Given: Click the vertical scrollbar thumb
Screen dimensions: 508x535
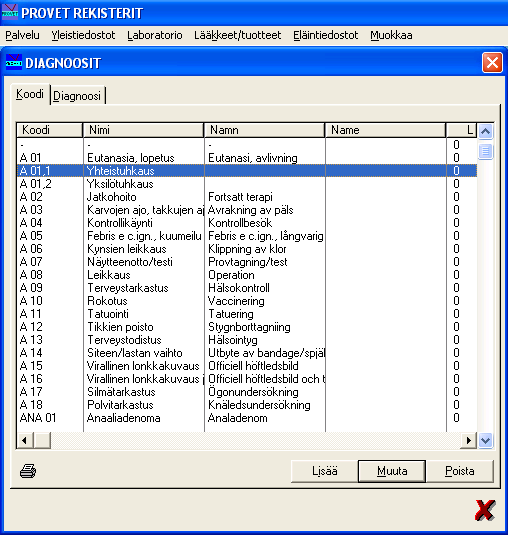Looking at the screenshot, I should pyautogui.click(x=485, y=151).
